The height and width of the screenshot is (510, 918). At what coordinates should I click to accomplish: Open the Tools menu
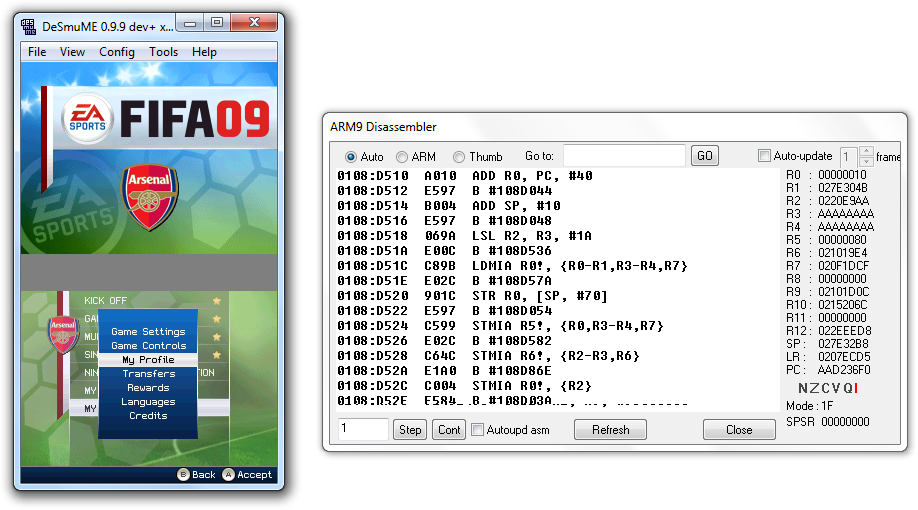(163, 52)
